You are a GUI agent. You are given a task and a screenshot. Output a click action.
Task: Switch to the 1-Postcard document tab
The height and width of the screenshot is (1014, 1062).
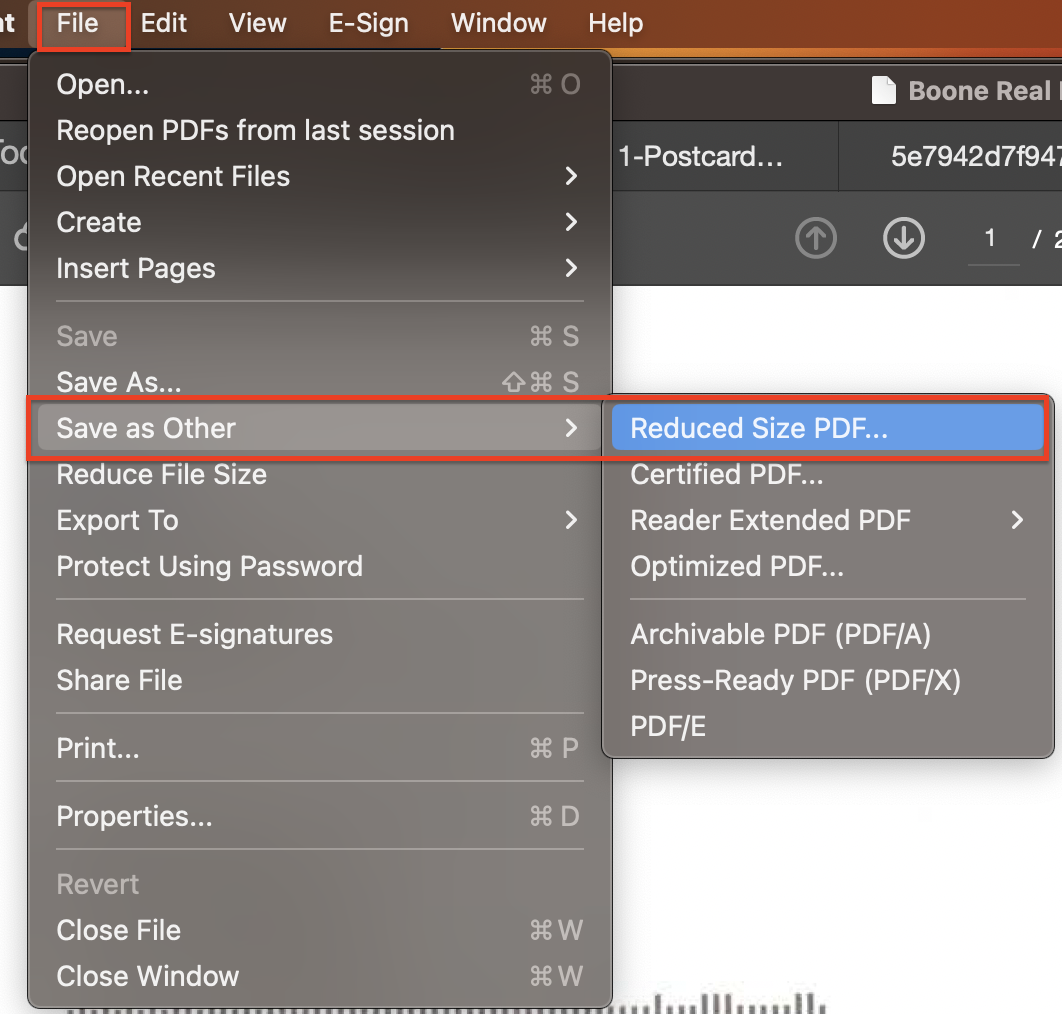[700, 157]
